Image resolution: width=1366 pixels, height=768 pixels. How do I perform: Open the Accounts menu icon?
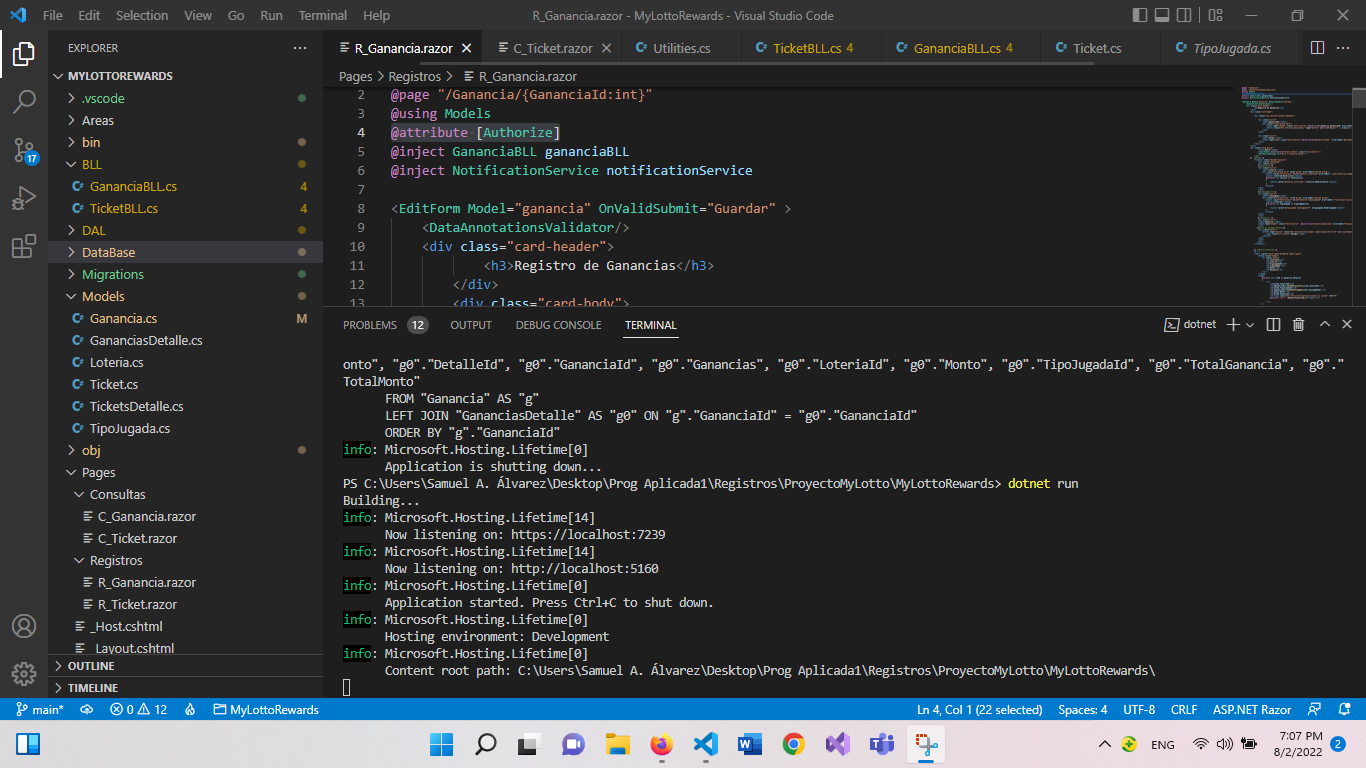(24, 626)
